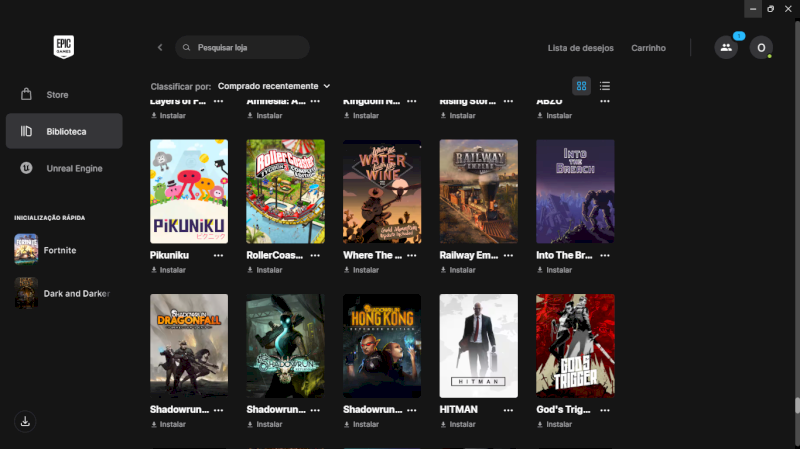The image size is (800, 449).
Task: Switch to list view
Action: click(x=605, y=86)
